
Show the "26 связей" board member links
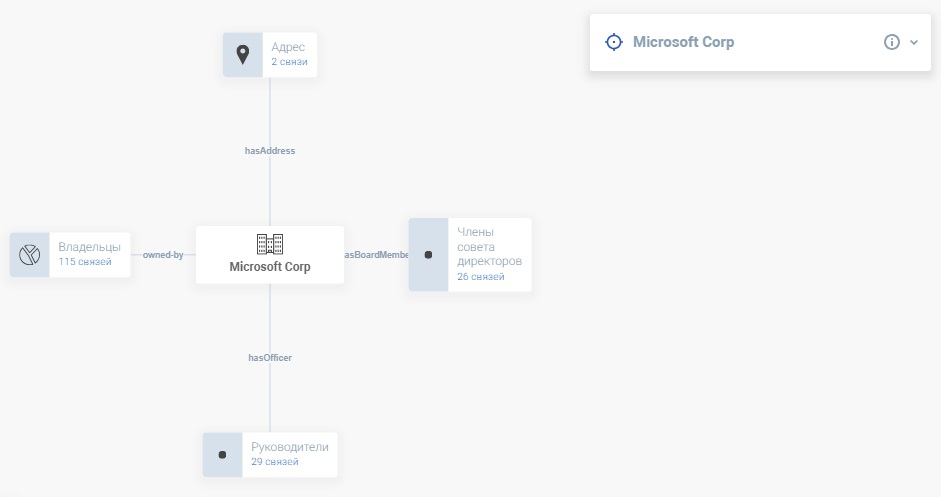coord(481,276)
